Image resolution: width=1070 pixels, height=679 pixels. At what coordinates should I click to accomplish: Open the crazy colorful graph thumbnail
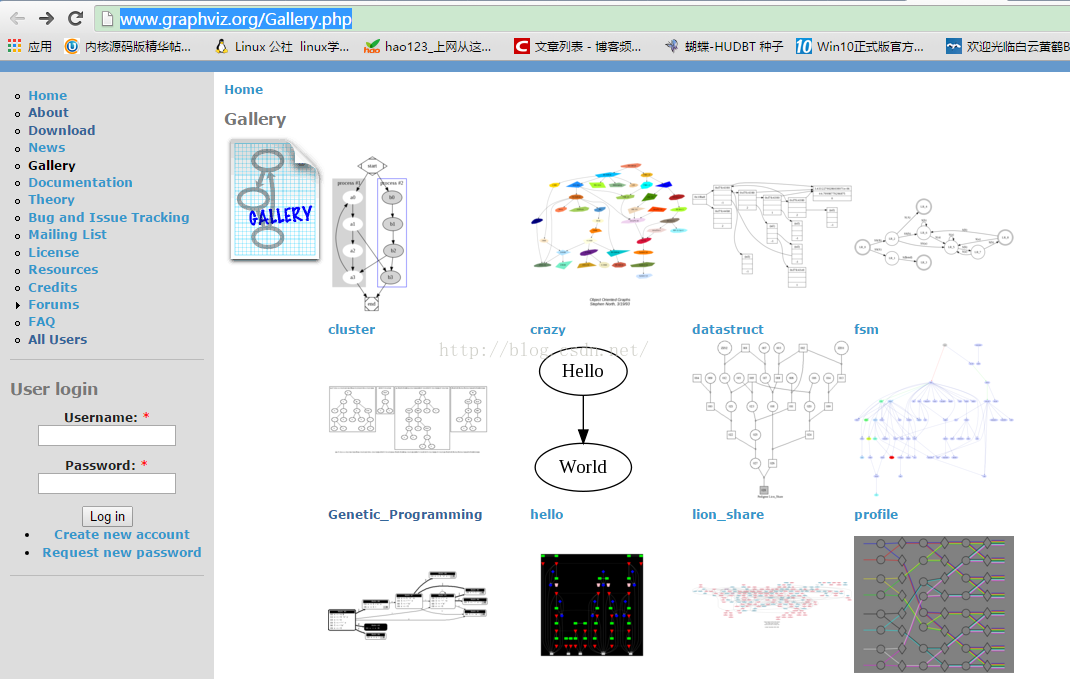click(x=609, y=233)
